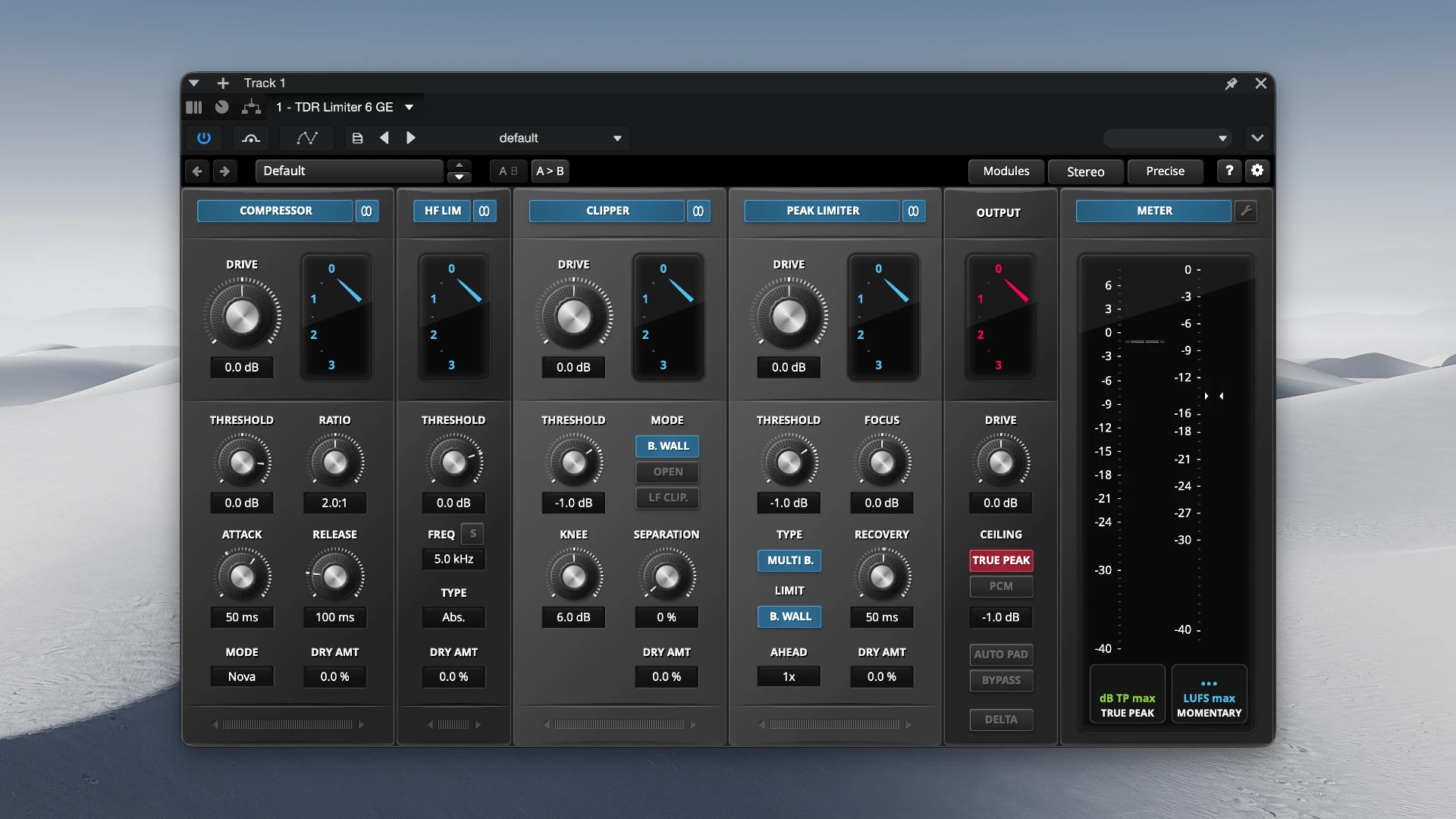The width and height of the screenshot is (1456, 819).
Task: Click the clipper stereo link icon
Action: coord(698,211)
